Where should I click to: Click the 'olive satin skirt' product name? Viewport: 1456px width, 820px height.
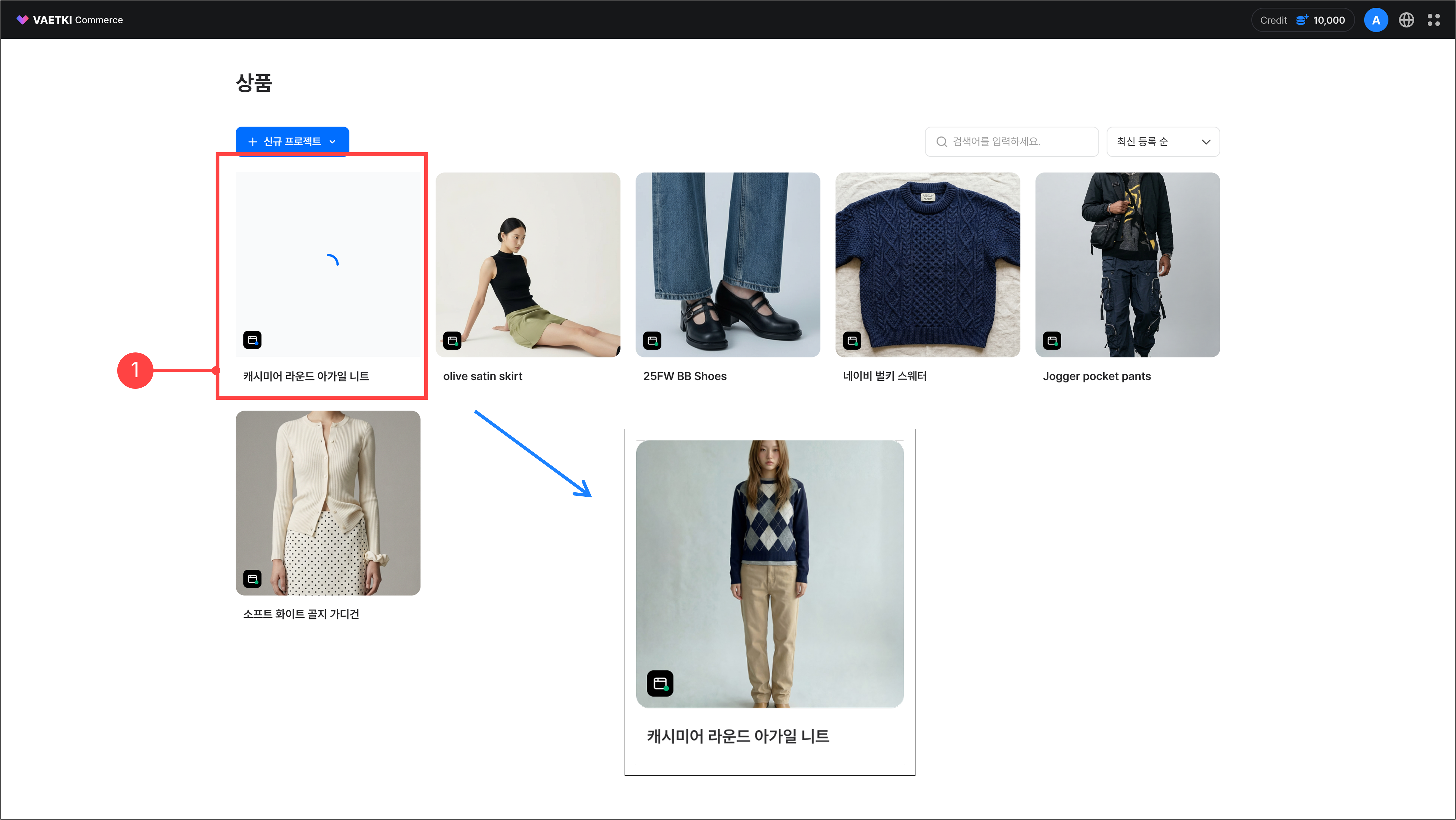coord(483,376)
